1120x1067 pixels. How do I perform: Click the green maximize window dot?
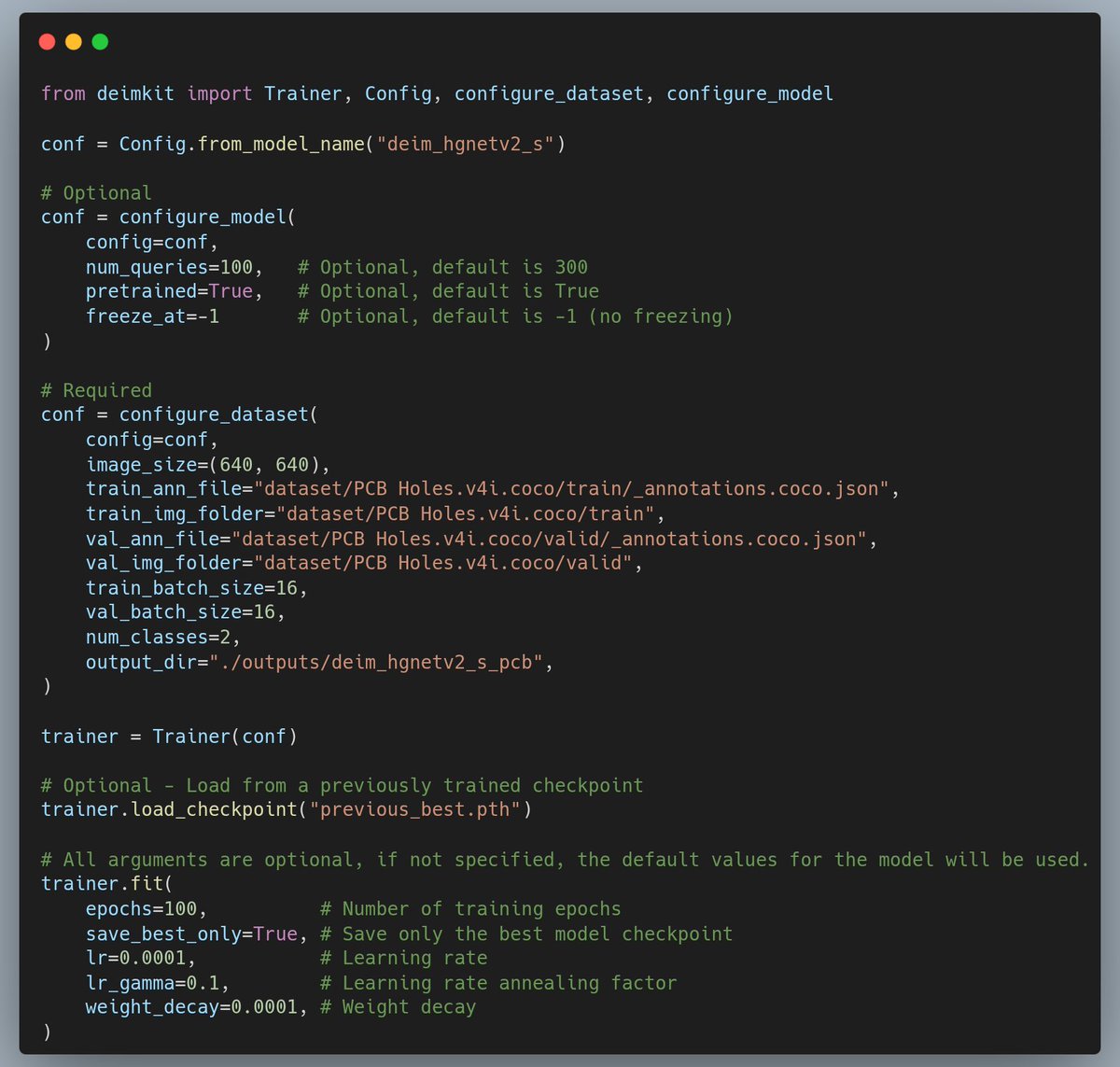[100, 42]
